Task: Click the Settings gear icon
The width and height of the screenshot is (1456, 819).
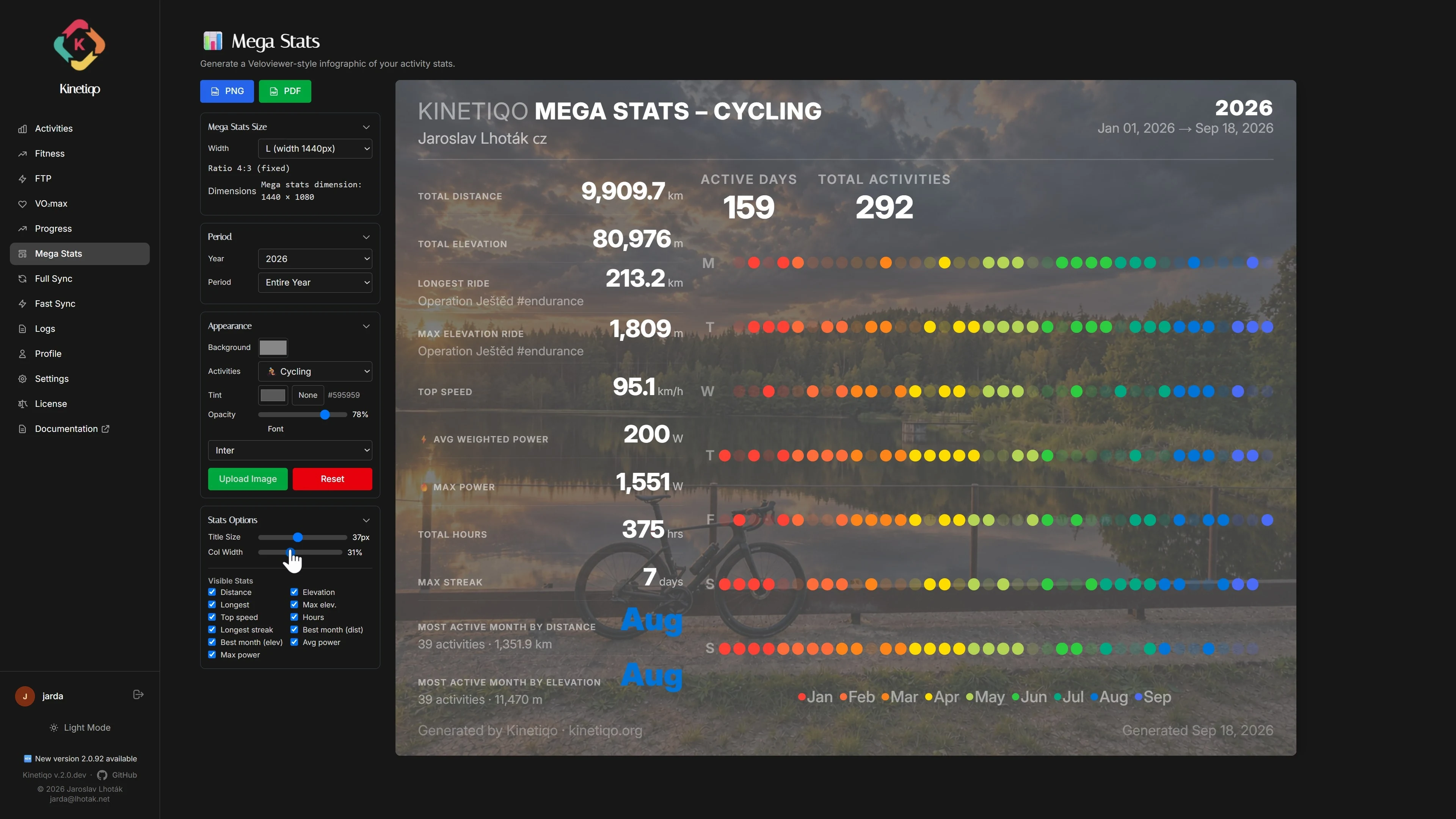Action: tap(23, 379)
